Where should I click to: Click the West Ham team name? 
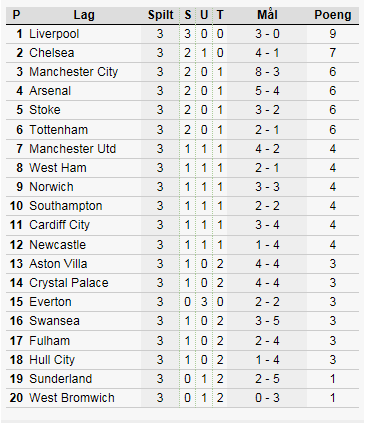click(x=58, y=168)
